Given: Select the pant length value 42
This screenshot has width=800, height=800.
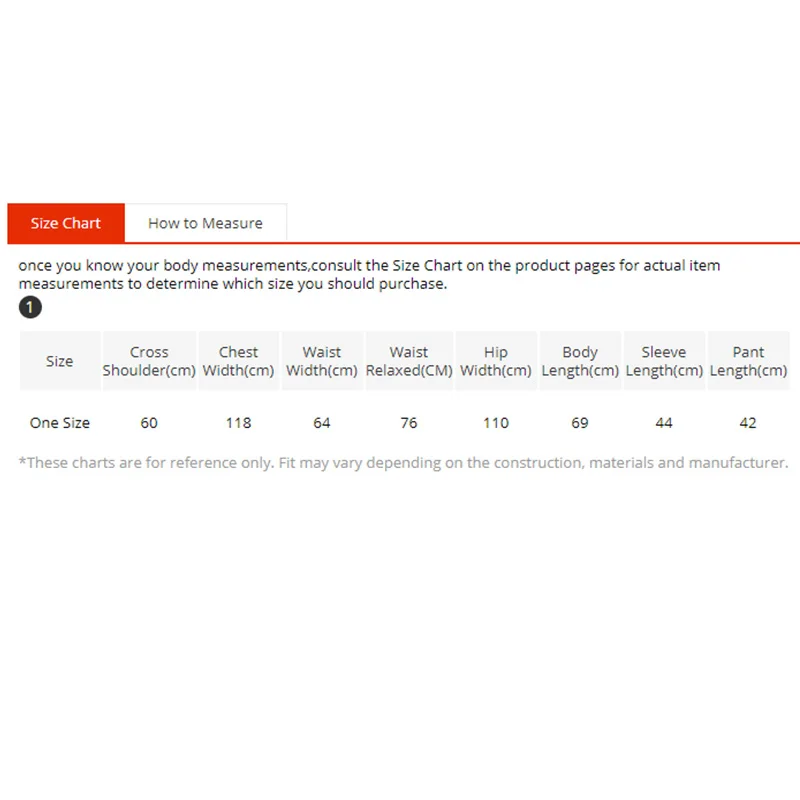Looking at the screenshot, I should [x=748, y=422].
